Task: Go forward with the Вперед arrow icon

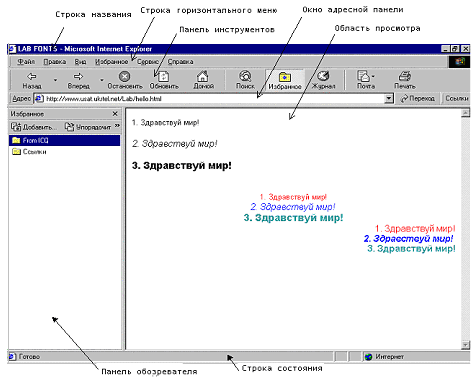Action: click(78, 76)
